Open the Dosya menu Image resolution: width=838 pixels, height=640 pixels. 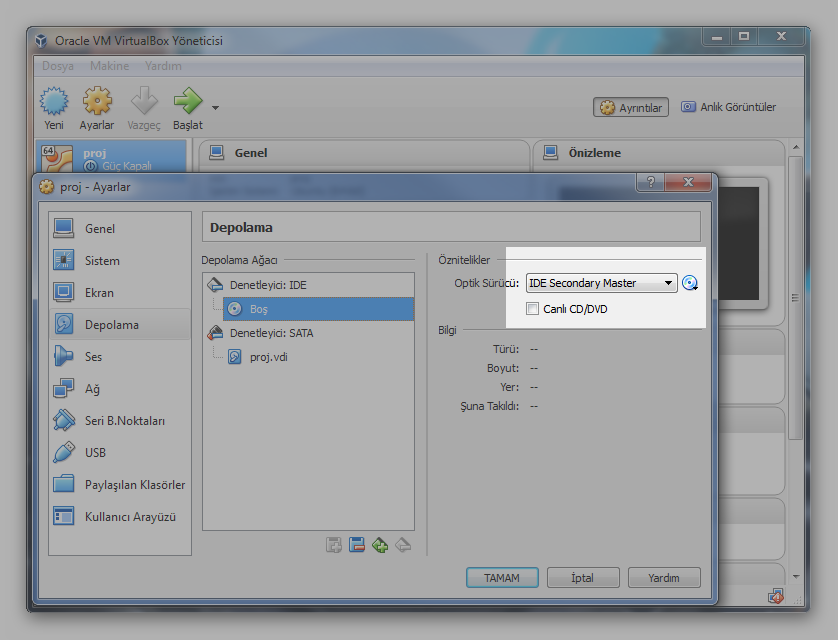pos(58,66)
